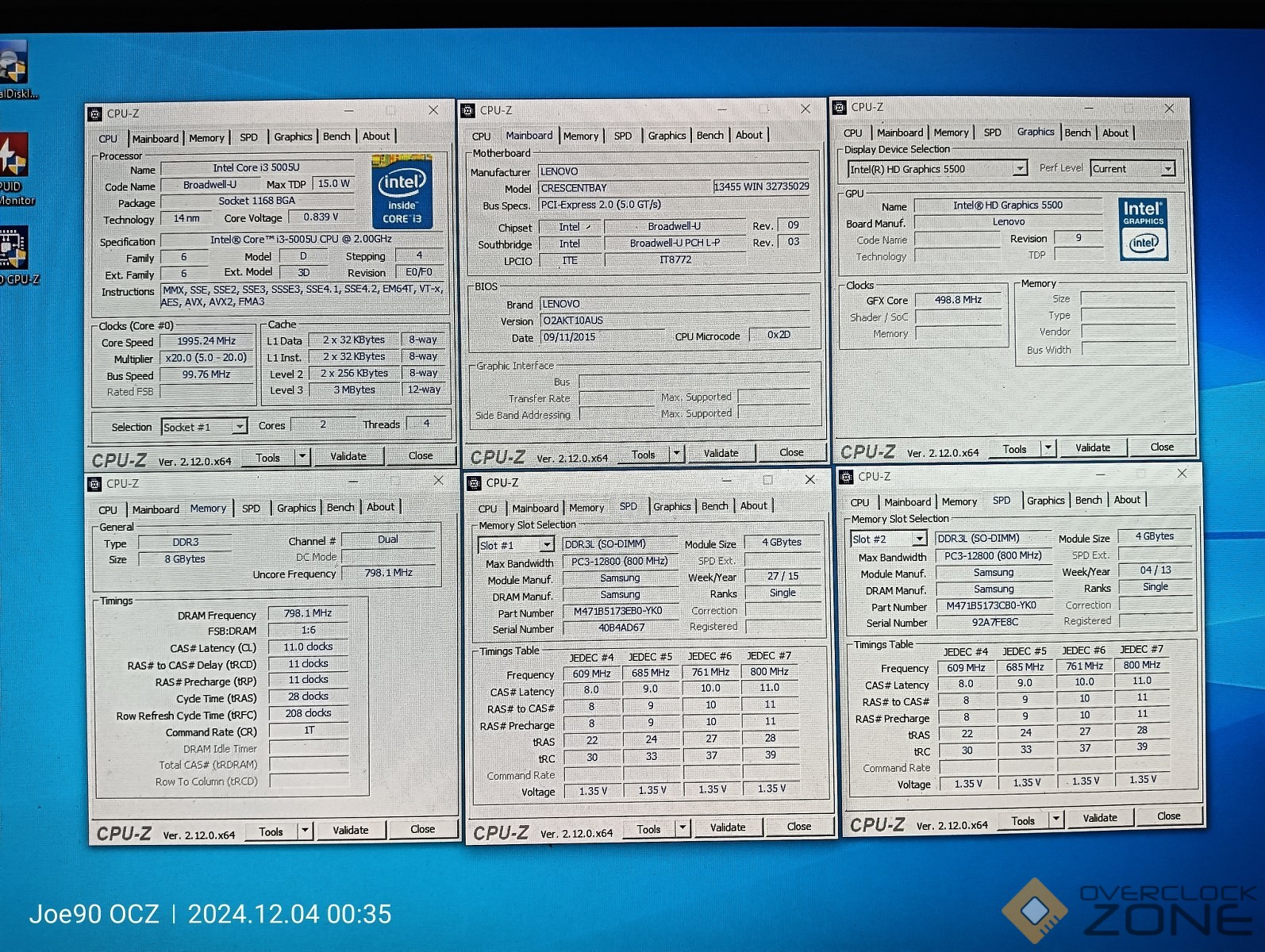
Task: Click the Close button in the Slot #1 window
Action: pos(798,827)
